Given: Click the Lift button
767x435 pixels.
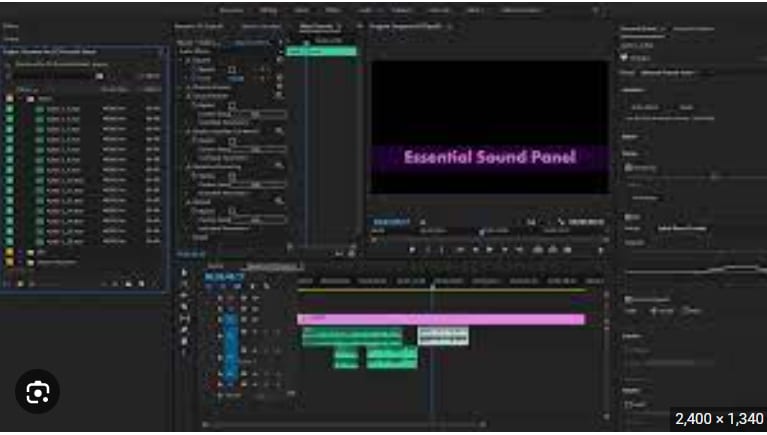Looking at the screenshot, I should (538, 250).
